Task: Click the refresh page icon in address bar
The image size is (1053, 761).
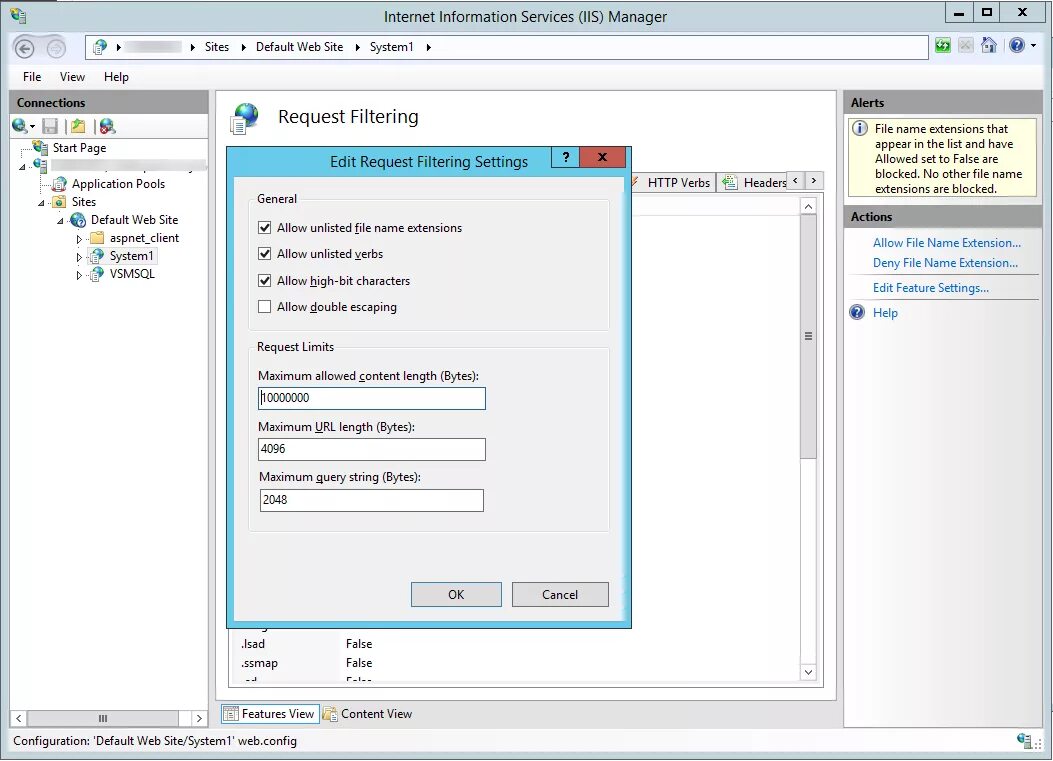Action: coord(943,46)
